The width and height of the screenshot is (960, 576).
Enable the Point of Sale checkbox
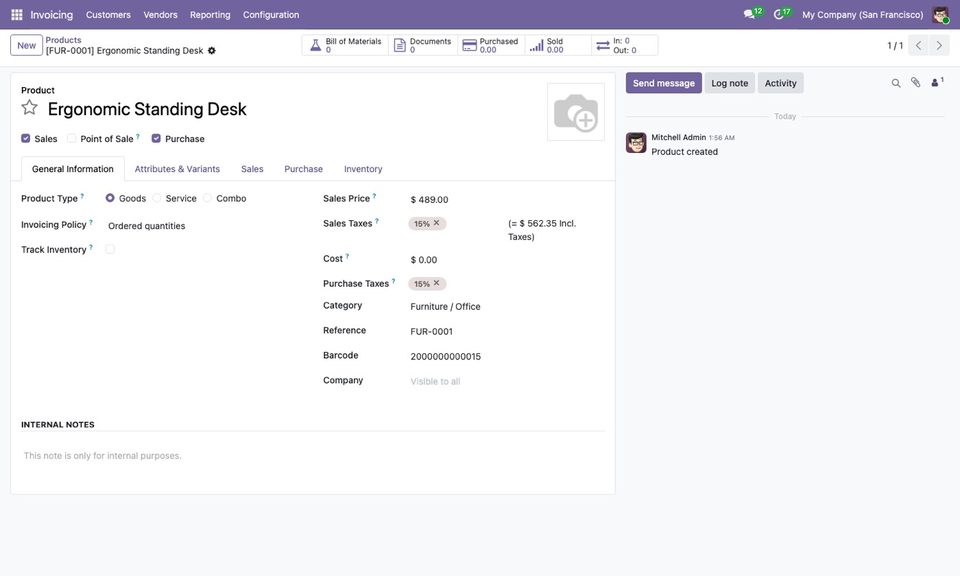(72, 138)
